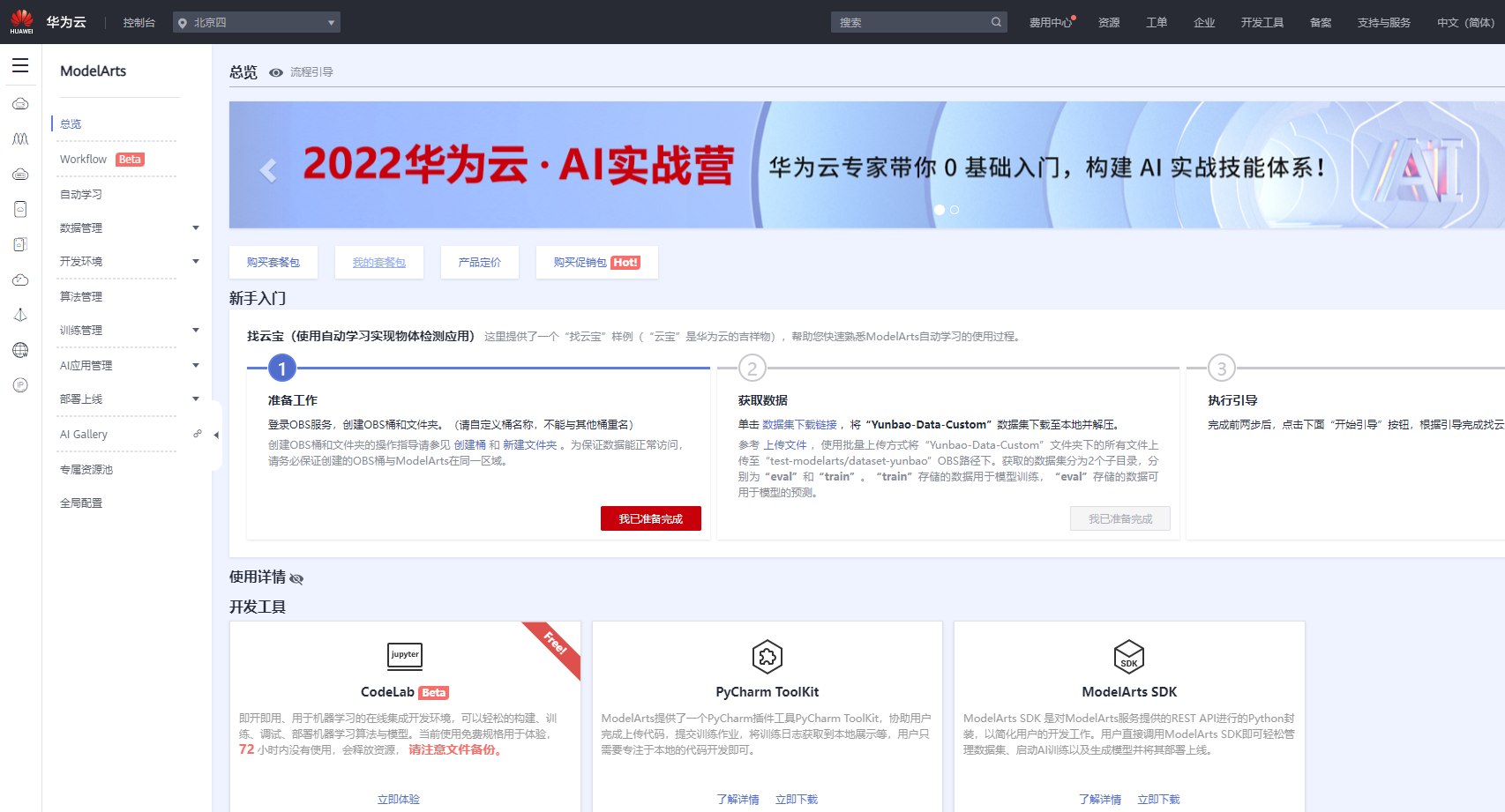Open 工单 in the top bar
Screen dimensions: 1505x812
(x=1157, y=23)
